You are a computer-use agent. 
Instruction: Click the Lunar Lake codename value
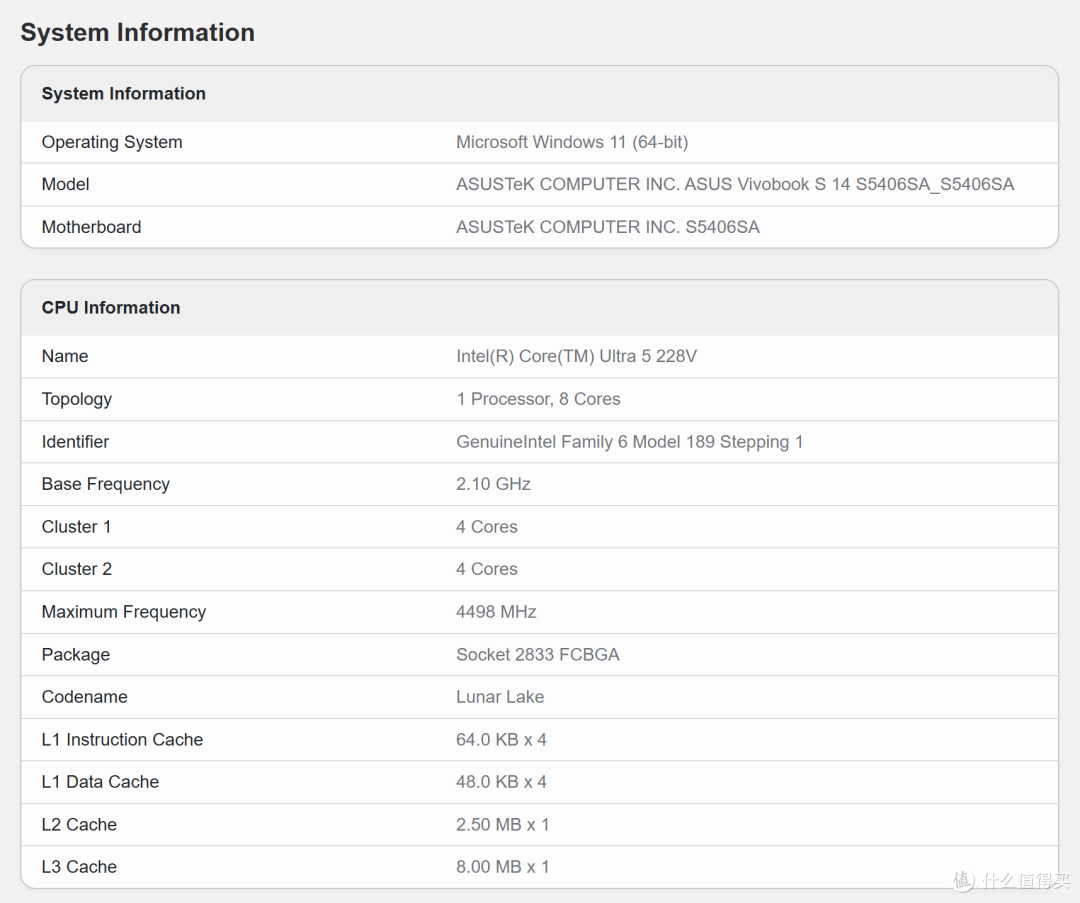tap(500, 696)
